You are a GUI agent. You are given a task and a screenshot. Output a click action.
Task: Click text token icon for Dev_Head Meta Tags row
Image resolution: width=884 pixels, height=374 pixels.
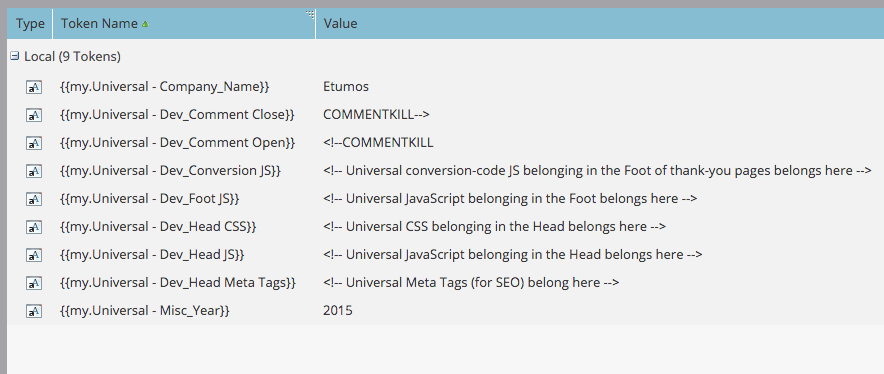34,283
